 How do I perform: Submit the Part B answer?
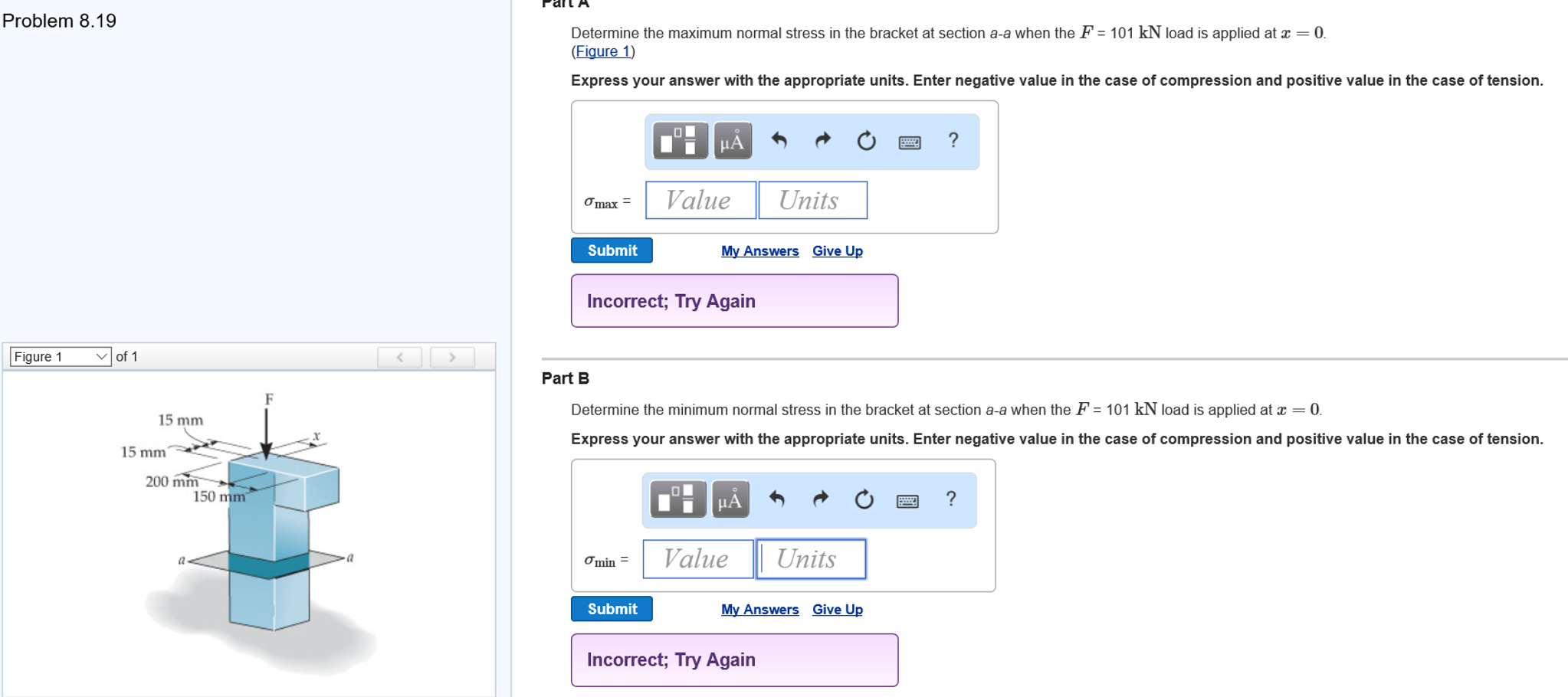click(x=612, y=609)
